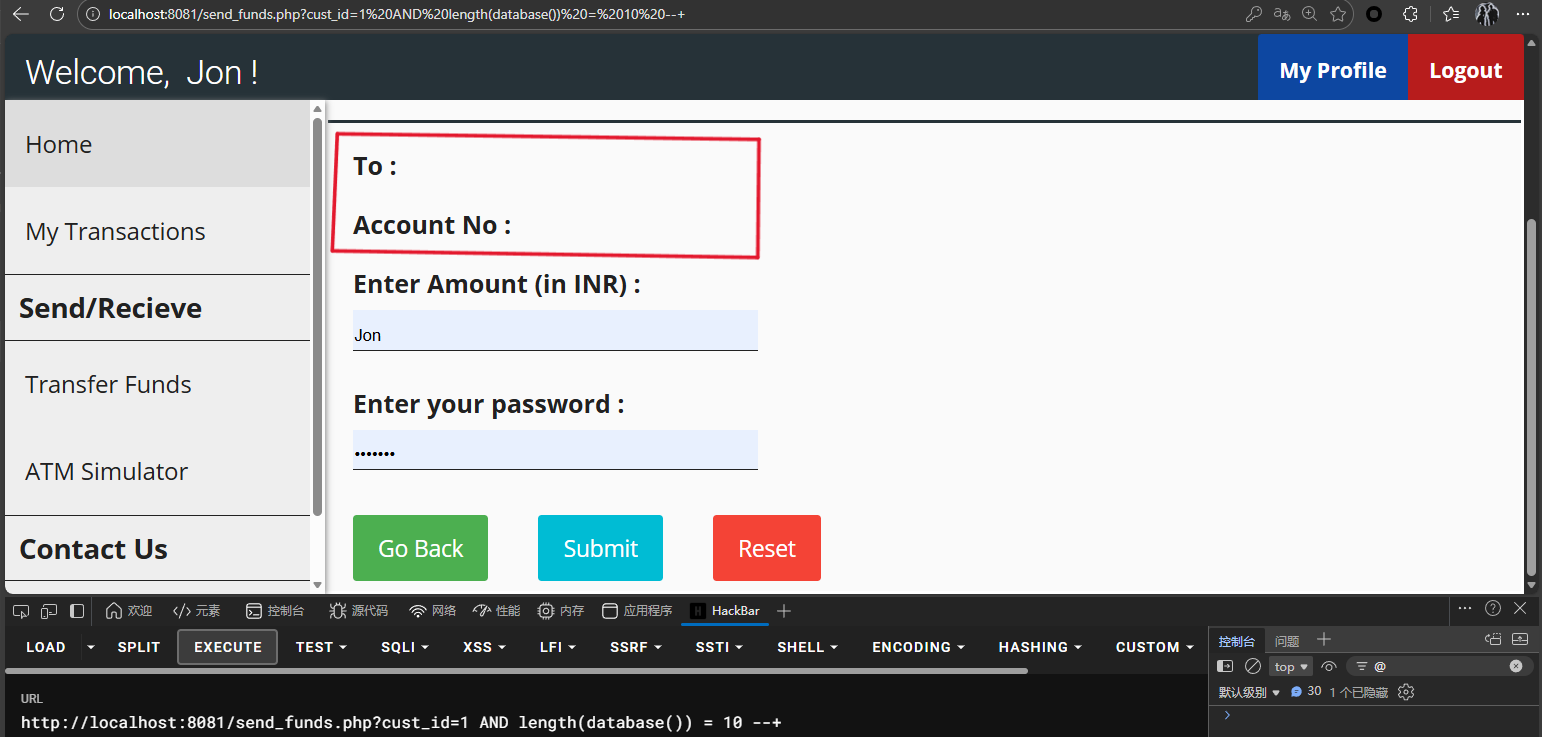Click the inspect element picker icon in DevTools
Screen dimensions: 1542x737
[x=21, y=611]
